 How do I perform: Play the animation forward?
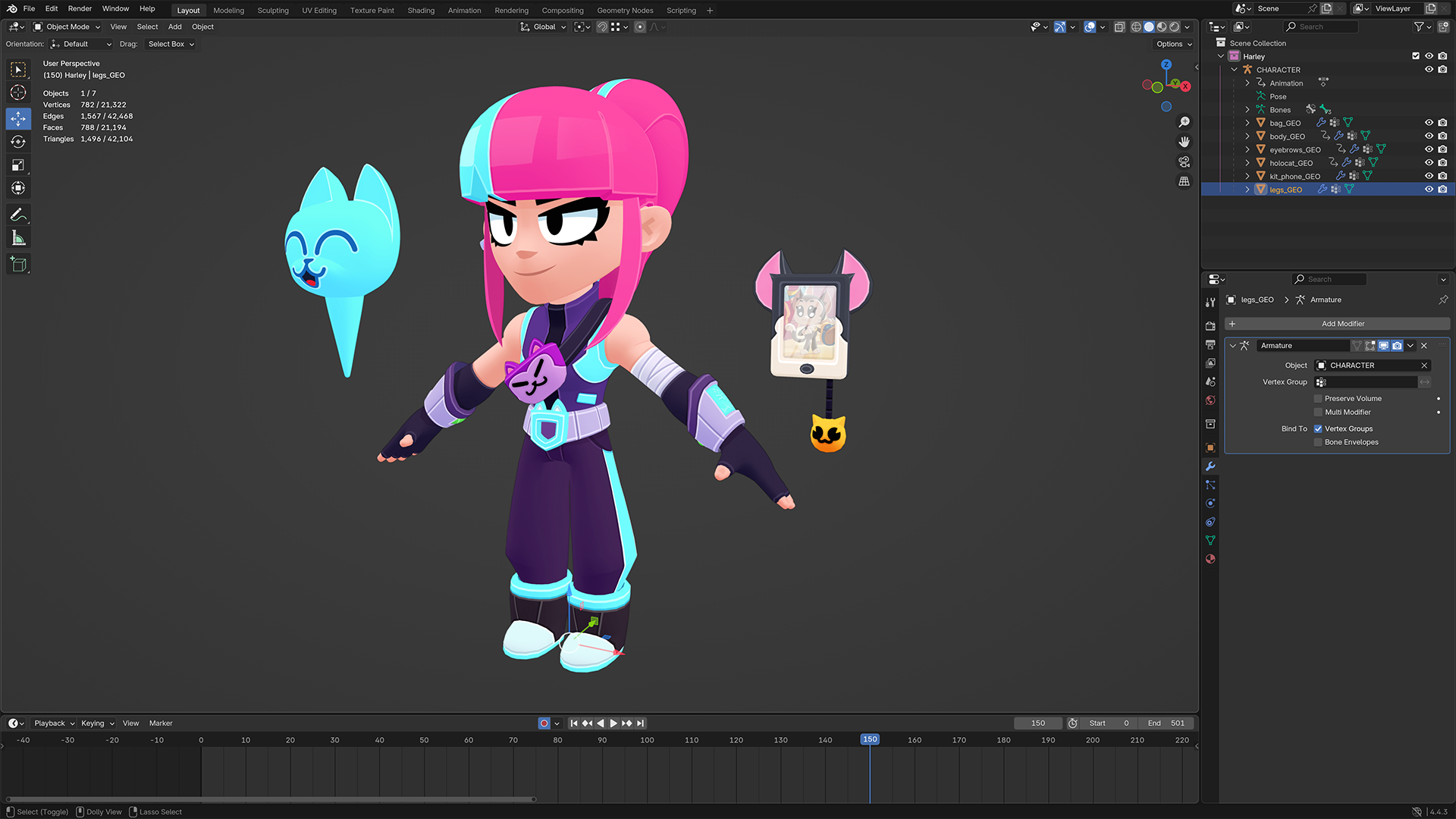tap(613, 723)
